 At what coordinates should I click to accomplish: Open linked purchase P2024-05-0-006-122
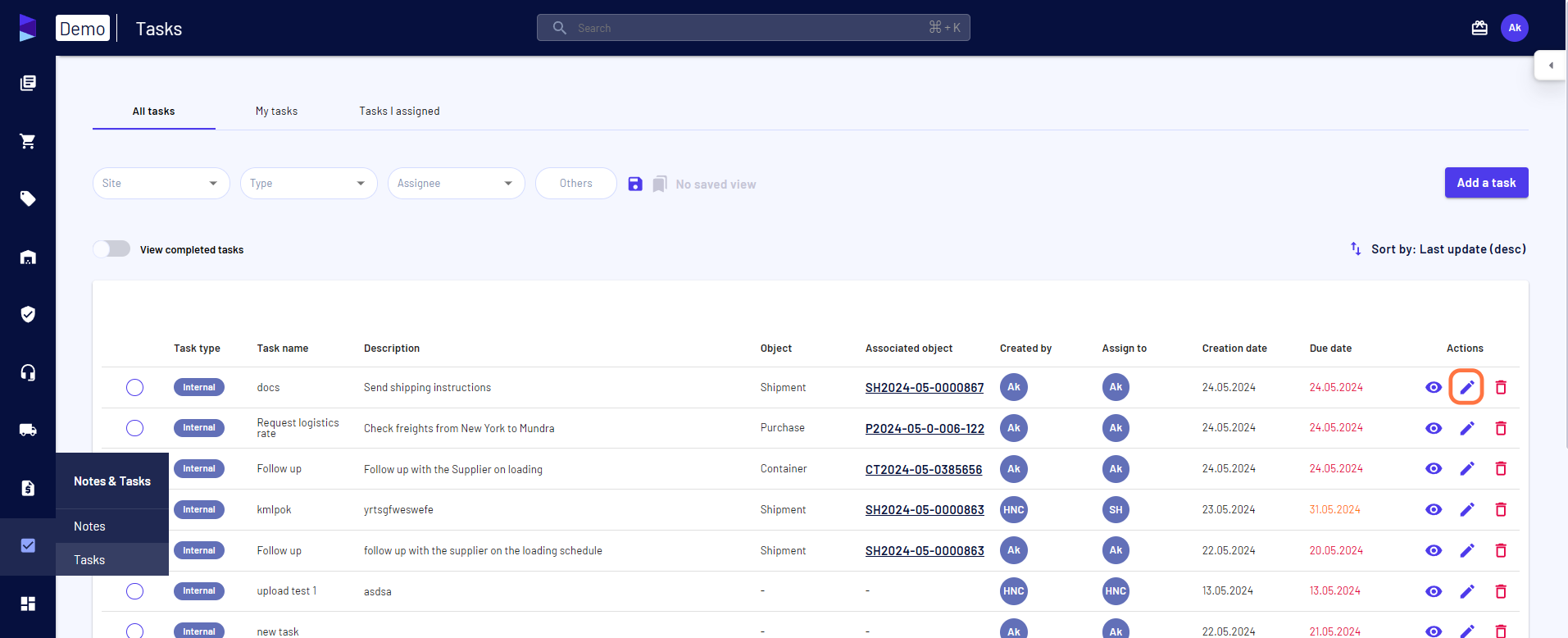pos(925,429)
